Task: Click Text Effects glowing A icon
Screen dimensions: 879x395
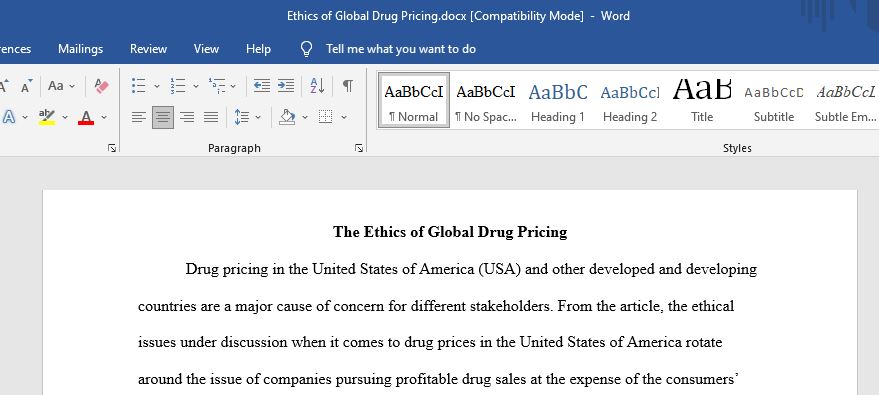Action: pos(9,117)
